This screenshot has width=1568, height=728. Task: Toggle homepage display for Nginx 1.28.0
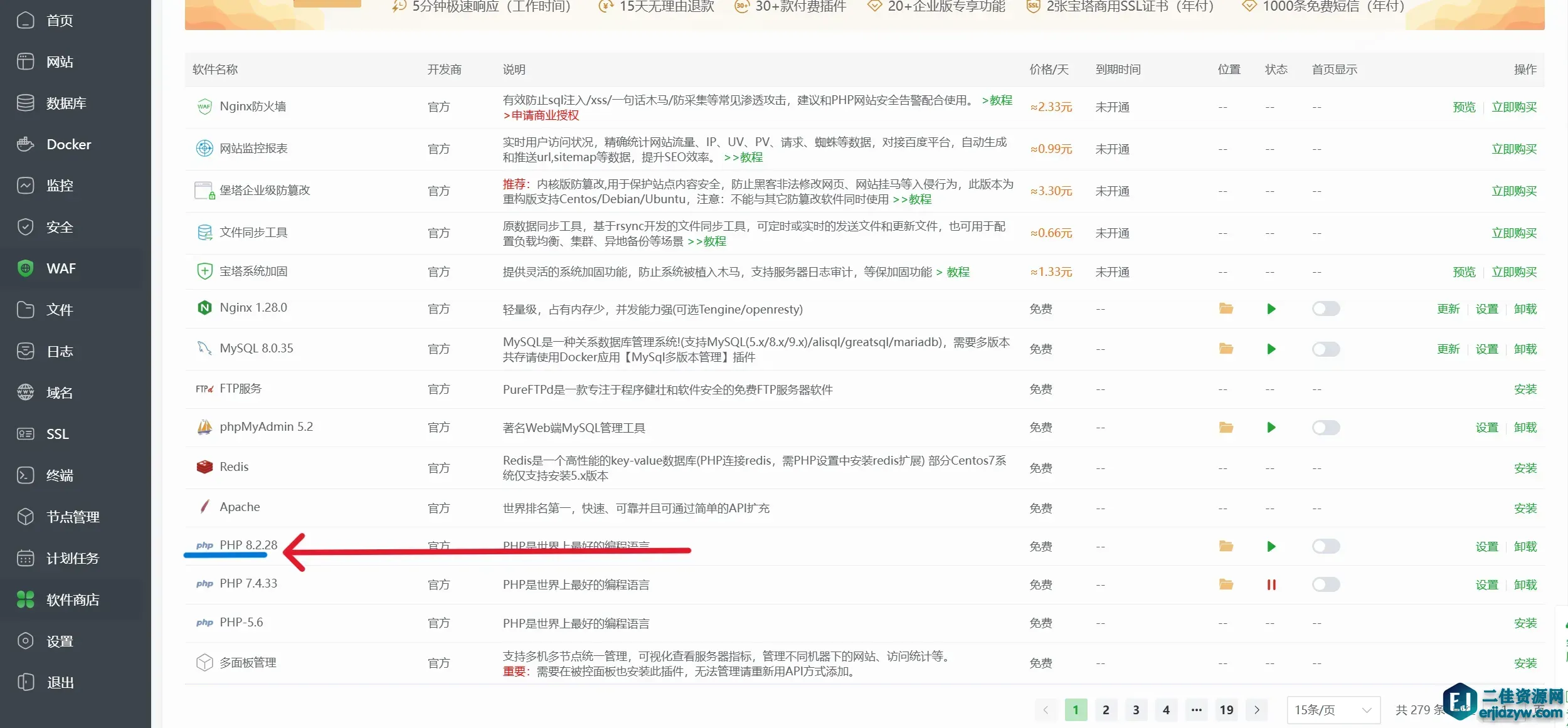[1325, 309]
